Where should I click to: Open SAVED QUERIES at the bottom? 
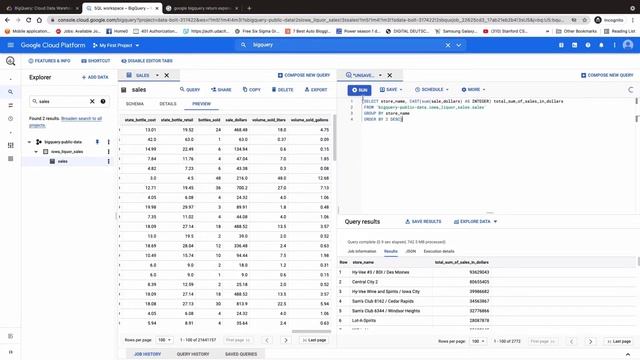[241, 354]
